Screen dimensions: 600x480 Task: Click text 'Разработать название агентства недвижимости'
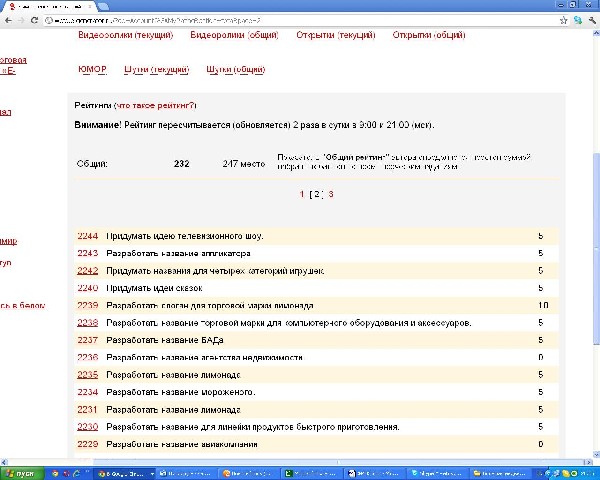coord(204,358)
